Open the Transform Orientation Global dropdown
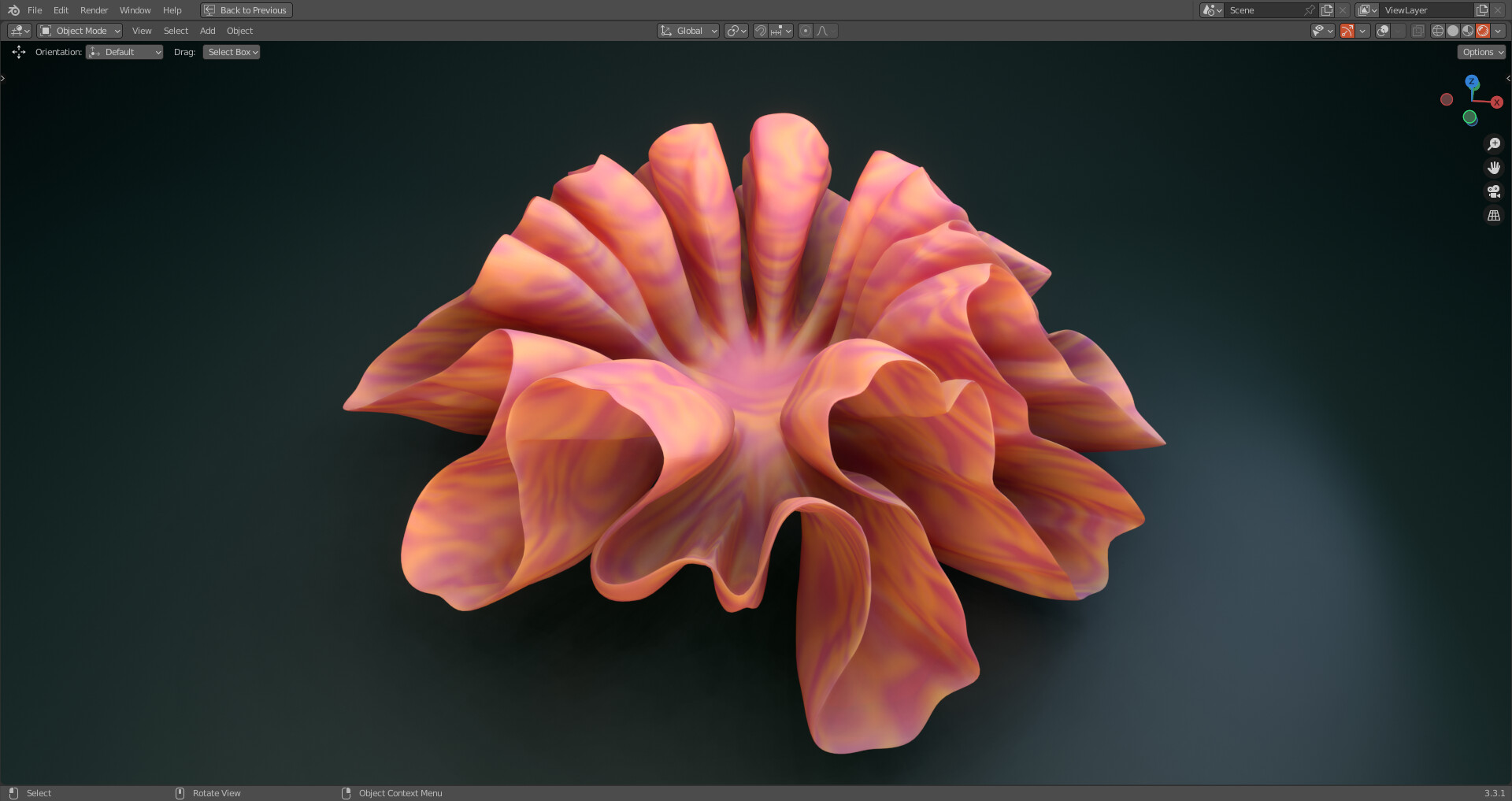1512x801 pixels. [687, 31]
